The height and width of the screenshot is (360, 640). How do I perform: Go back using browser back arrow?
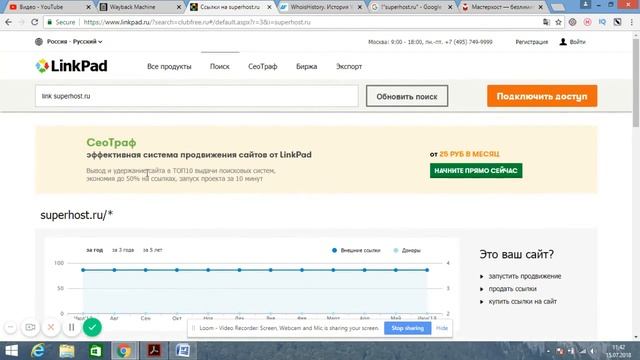coord(9,22)
